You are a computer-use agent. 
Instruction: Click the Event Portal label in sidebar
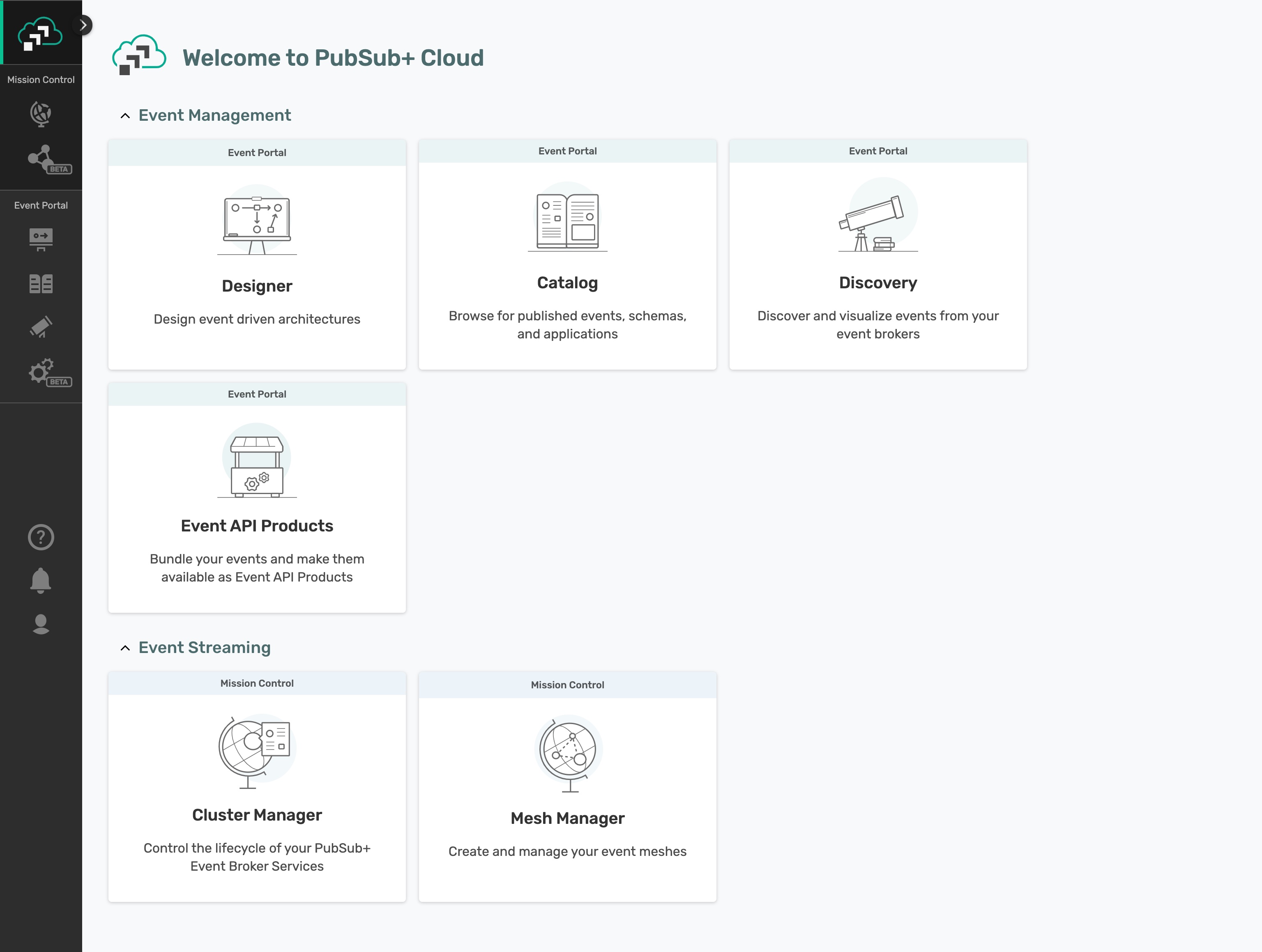[x=41, y=204]
